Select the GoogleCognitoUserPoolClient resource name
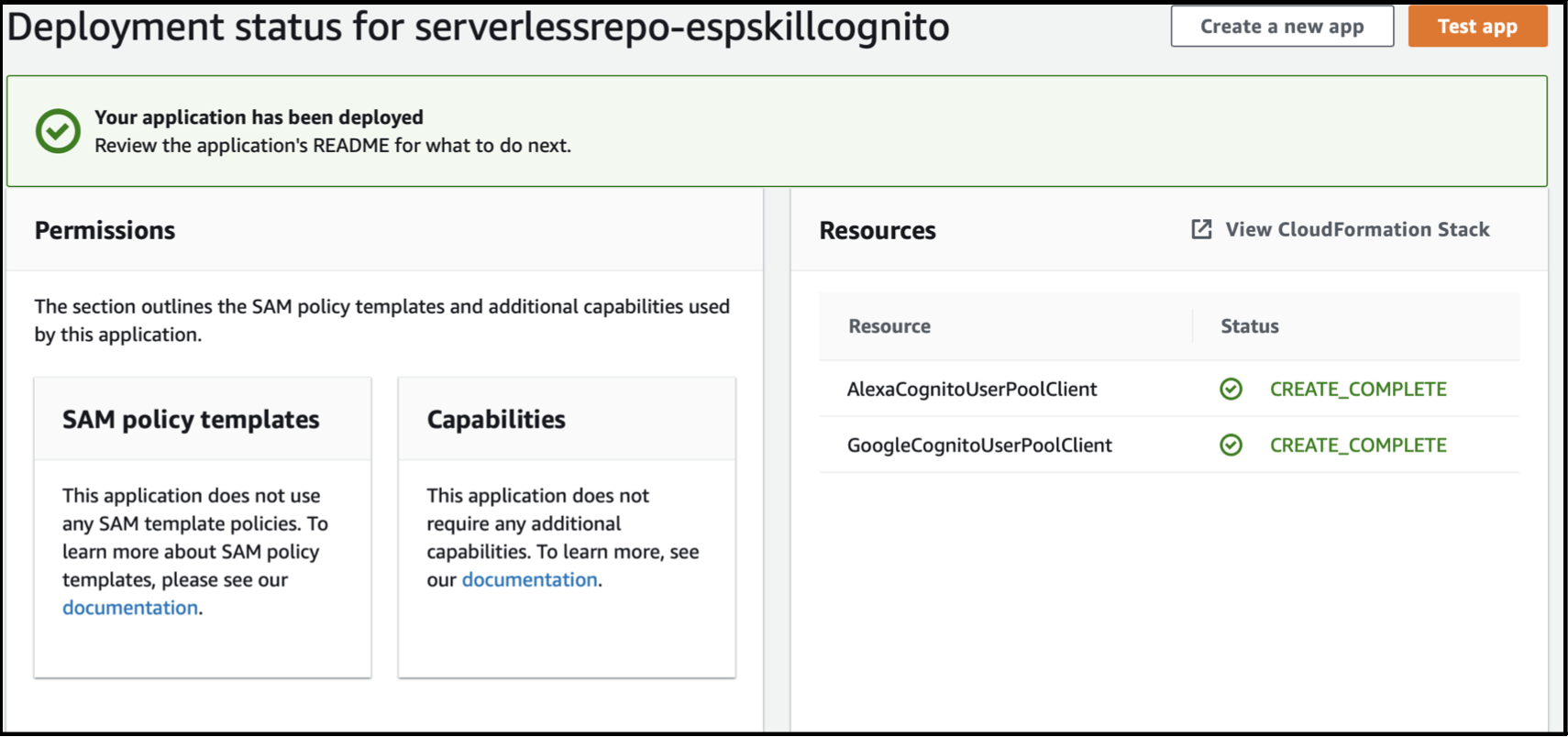 979,445
